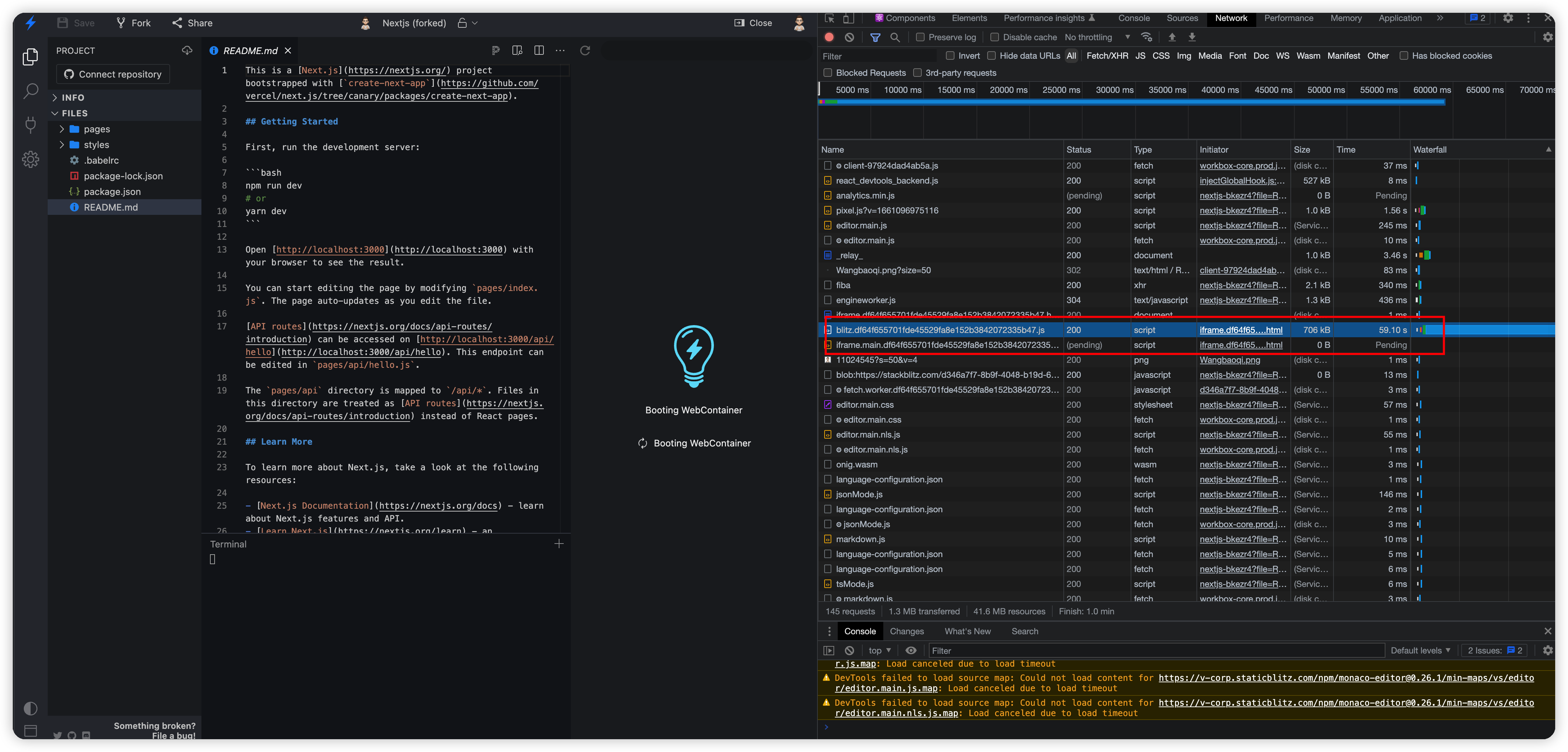This screenshot has height=752, width=1568.
Task: Switch to the Console tab in DevTools
Action: 1133,18
